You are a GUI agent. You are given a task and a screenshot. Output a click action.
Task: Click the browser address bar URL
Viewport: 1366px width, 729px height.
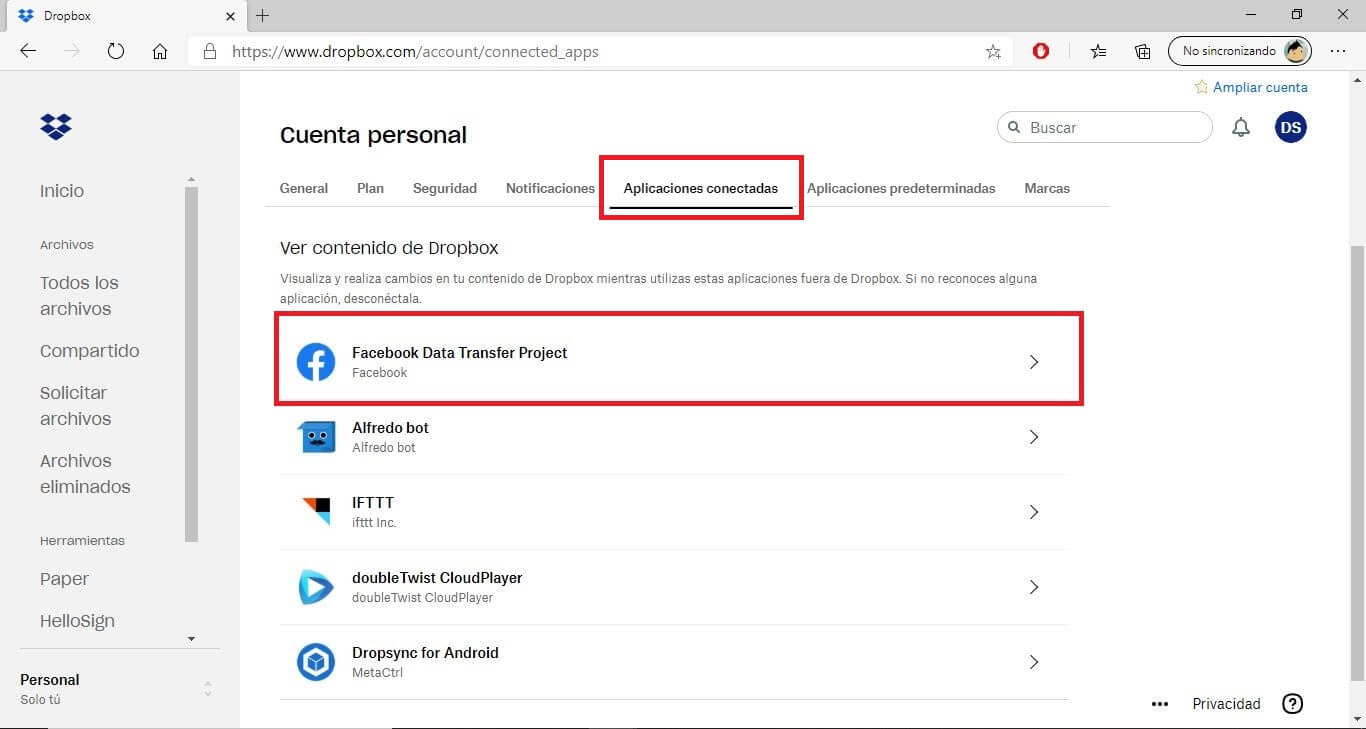(x=415, y=51)
